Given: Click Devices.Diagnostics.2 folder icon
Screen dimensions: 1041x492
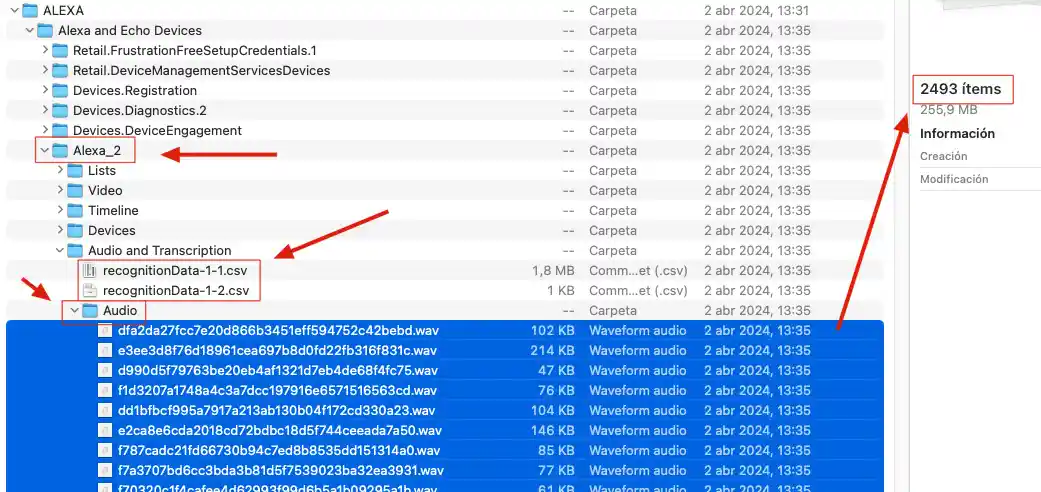Looking at the screenshot, I should [x=60, y=110].
